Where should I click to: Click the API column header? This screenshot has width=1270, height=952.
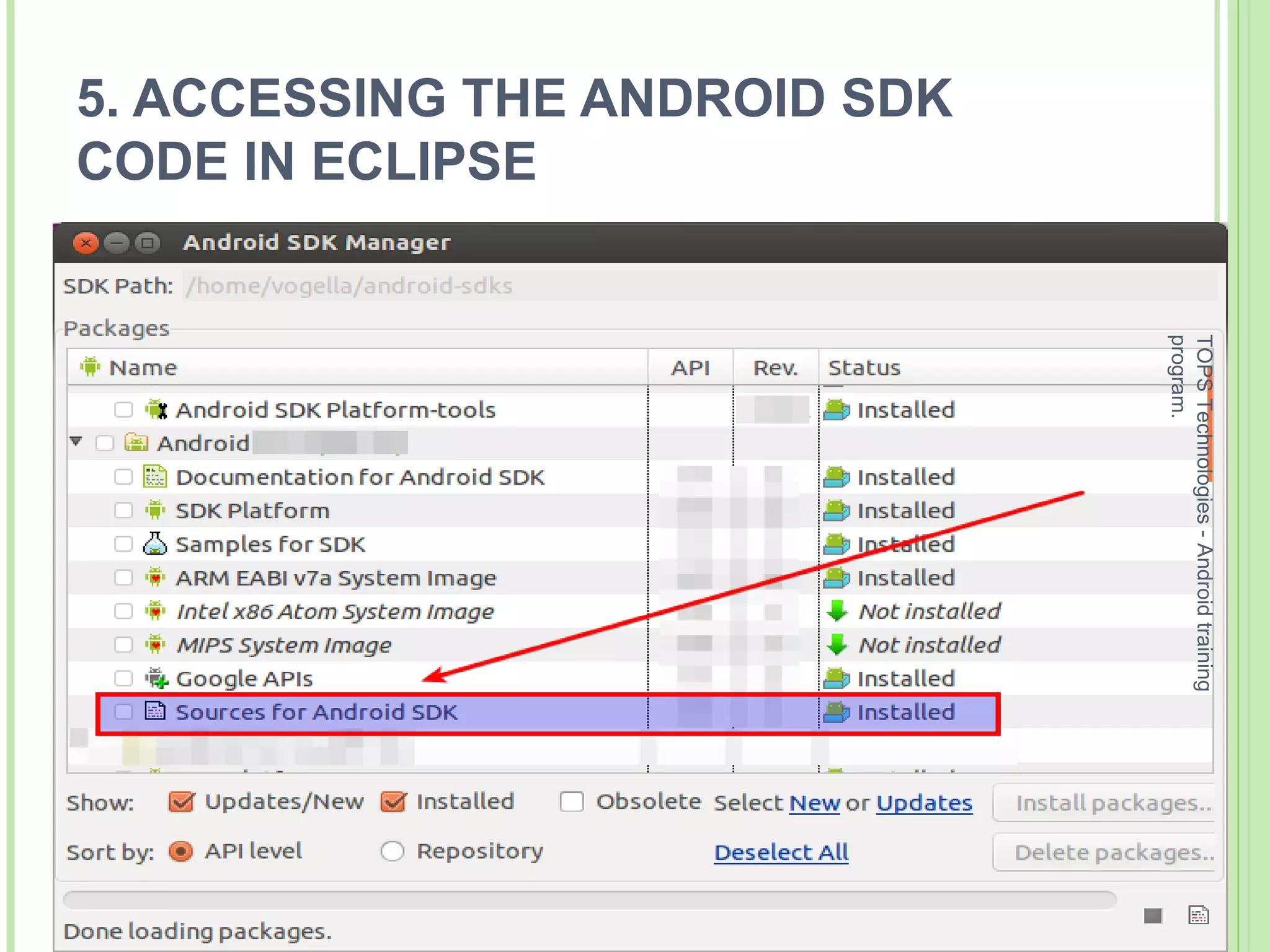tap(690, 367)
